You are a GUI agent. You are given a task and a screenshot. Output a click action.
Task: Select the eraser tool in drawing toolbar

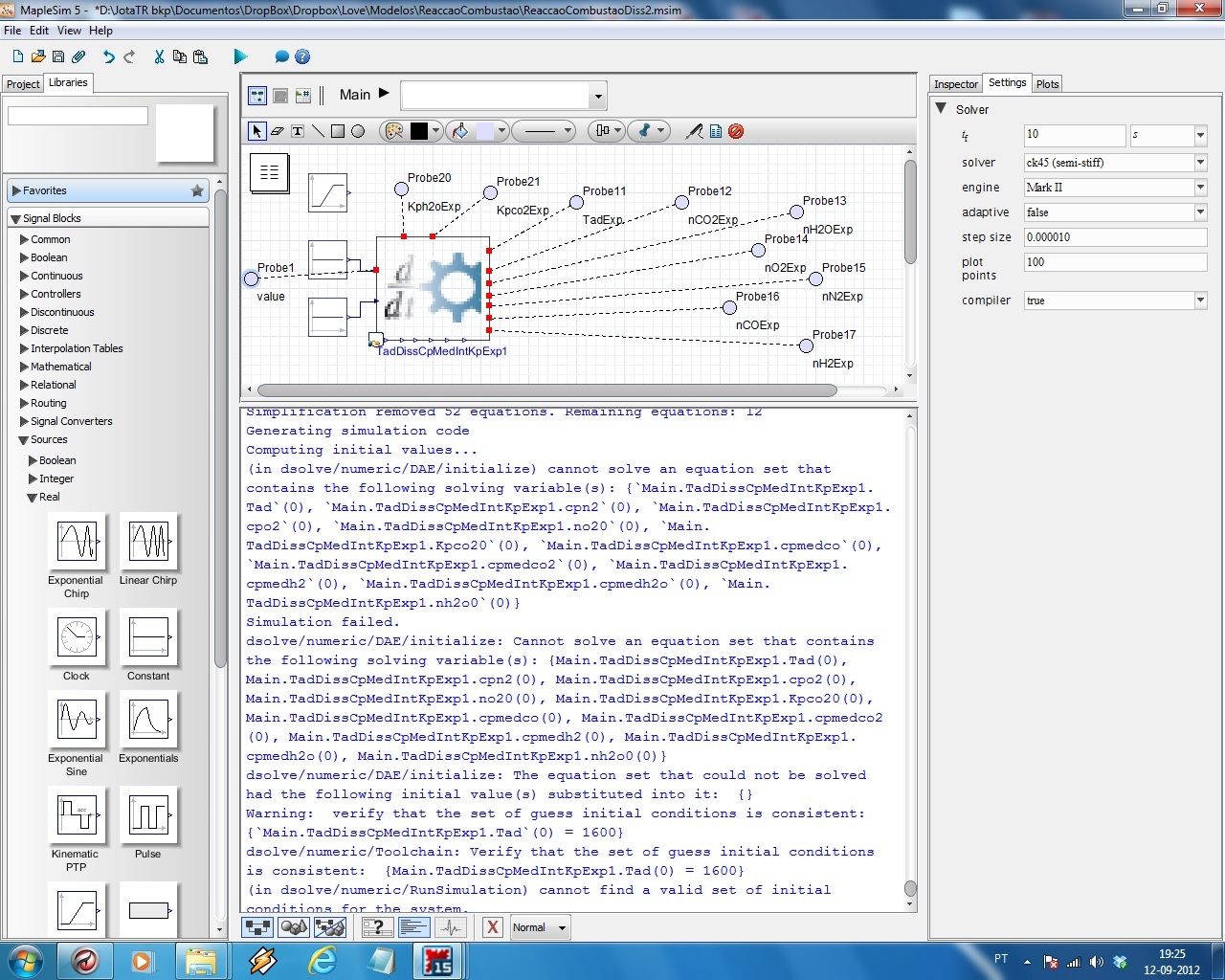tap(278, 131)
